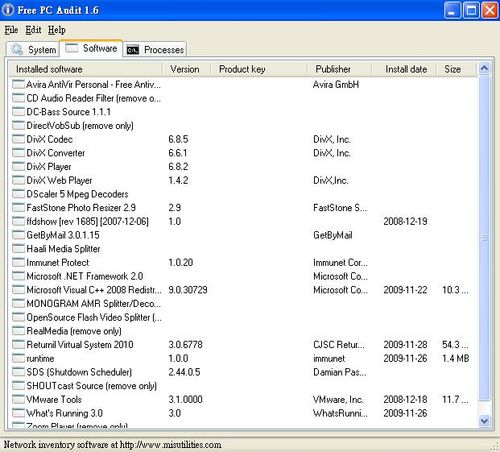Select the DivX Codec entry name
This screenshot has width=500, height=452.
pyautogui.click(x=50, y=139)
